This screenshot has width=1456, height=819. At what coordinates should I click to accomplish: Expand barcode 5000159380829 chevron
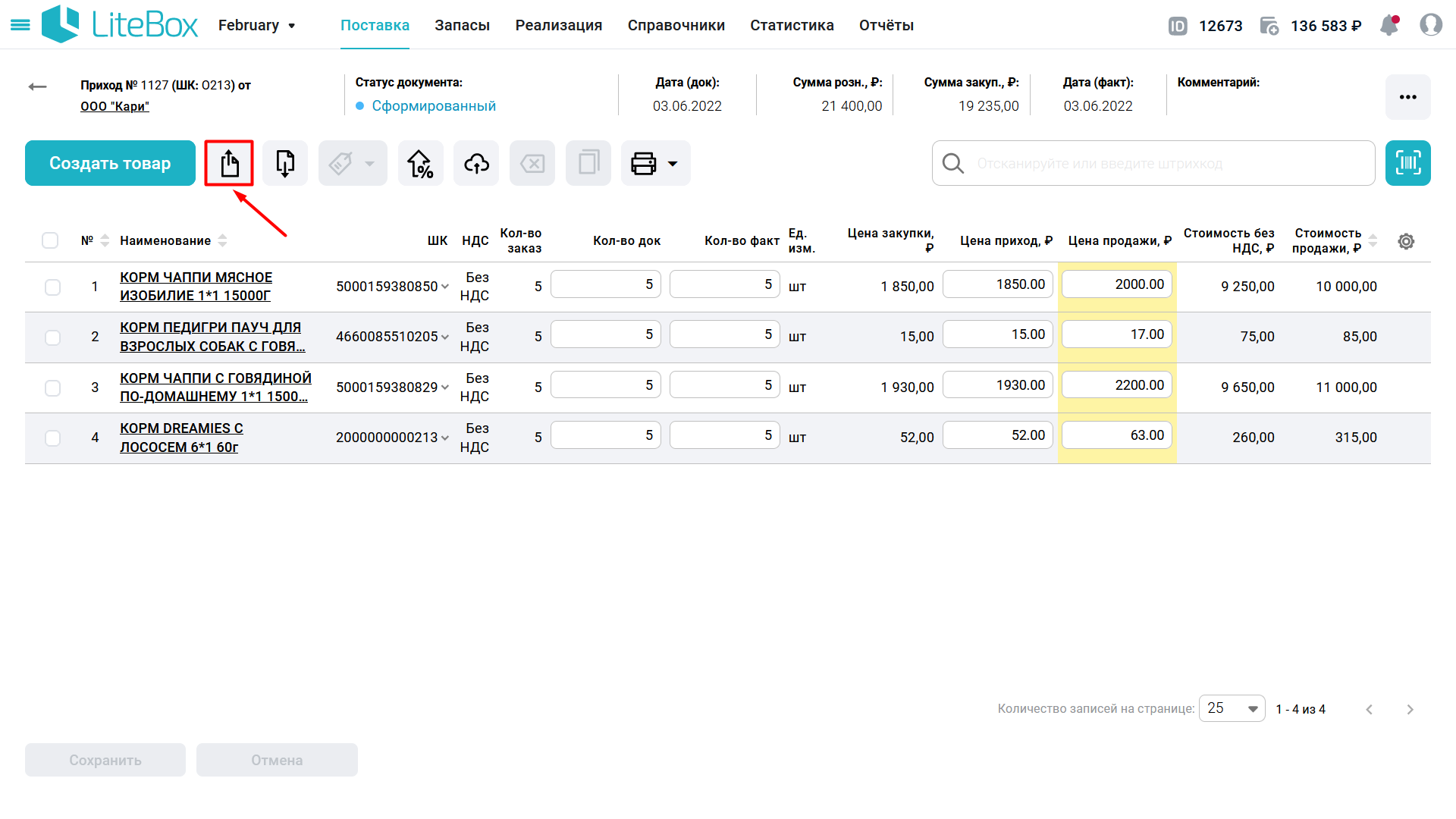[445, 388]
